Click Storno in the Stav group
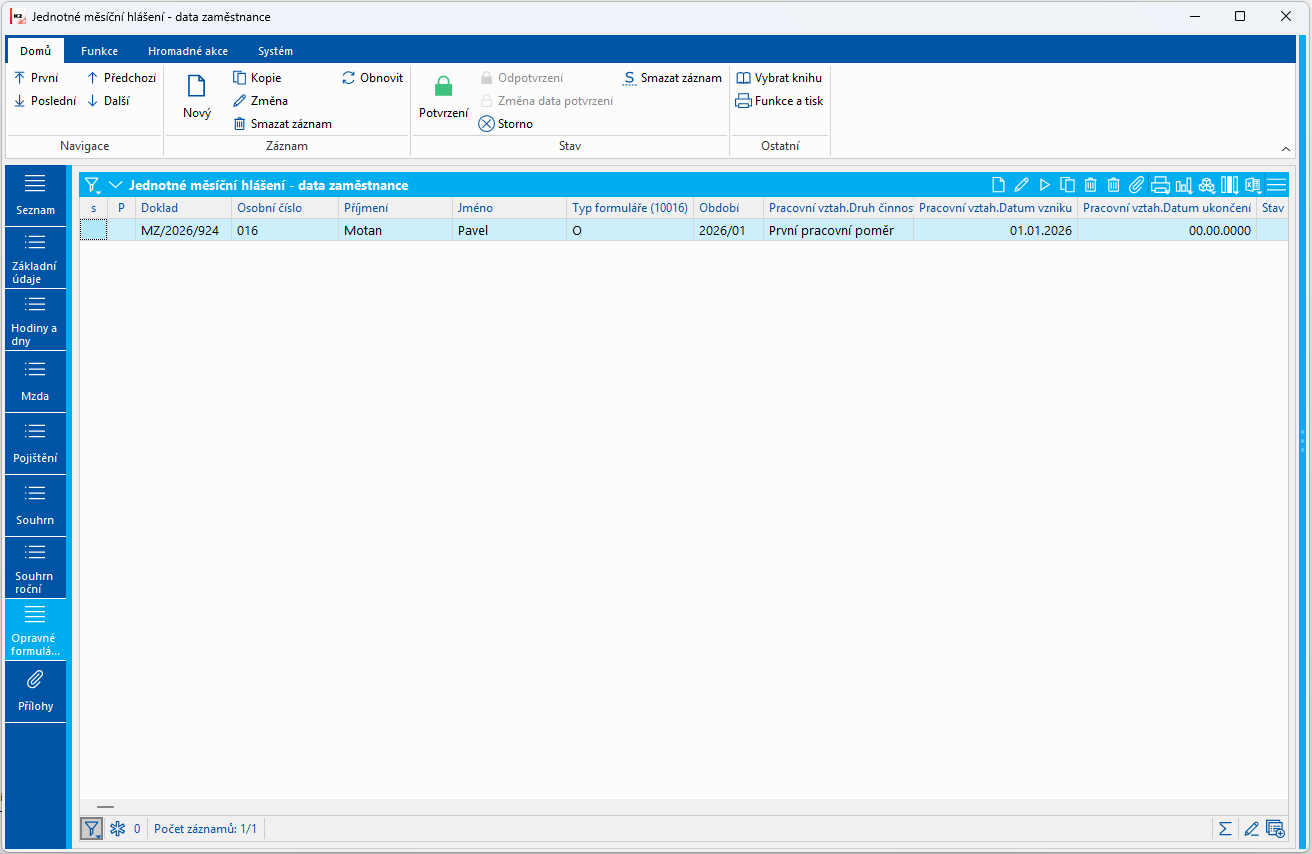This screenshot has width=1312, height=854. (x=506, y=124)
